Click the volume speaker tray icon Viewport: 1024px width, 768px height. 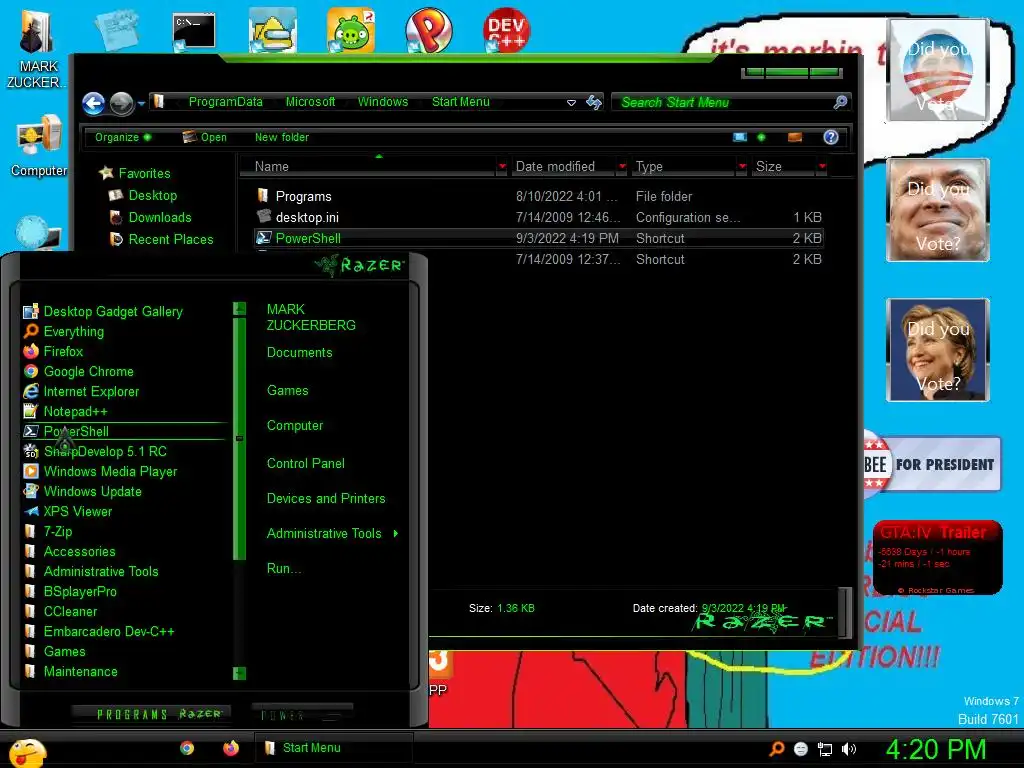coord(849,749)
